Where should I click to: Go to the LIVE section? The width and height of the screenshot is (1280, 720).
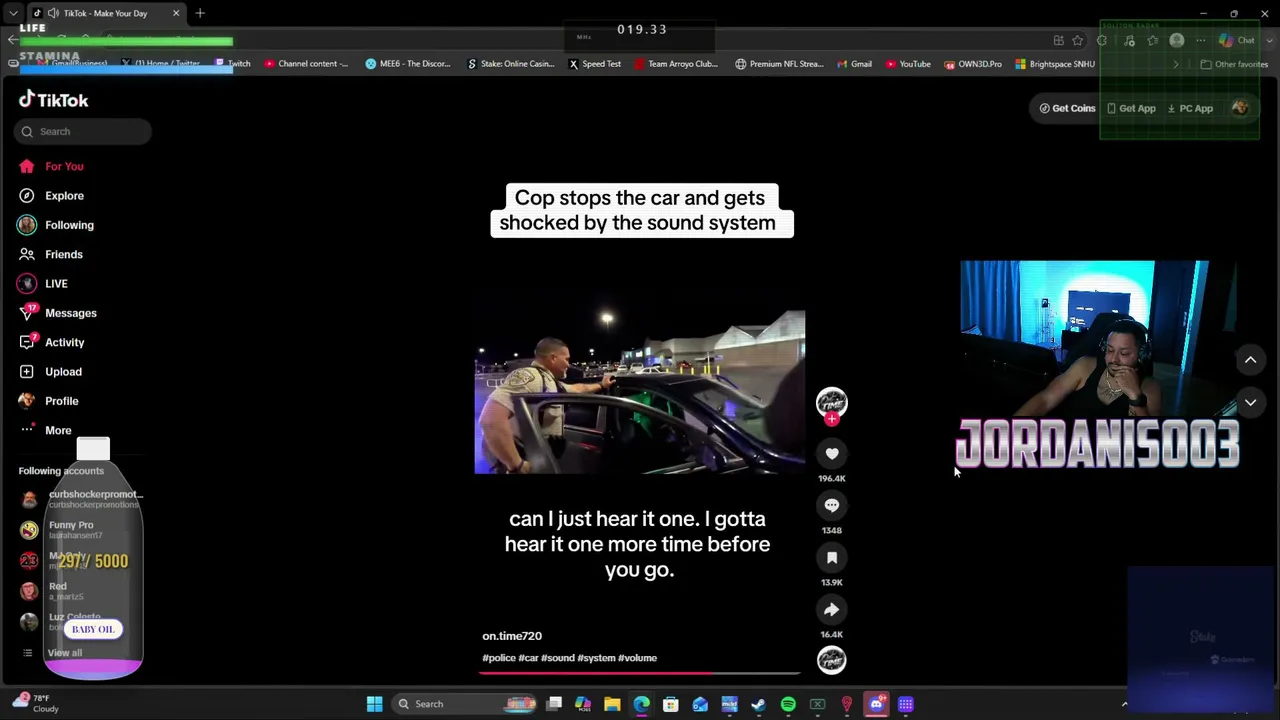[x=42, y=284]
